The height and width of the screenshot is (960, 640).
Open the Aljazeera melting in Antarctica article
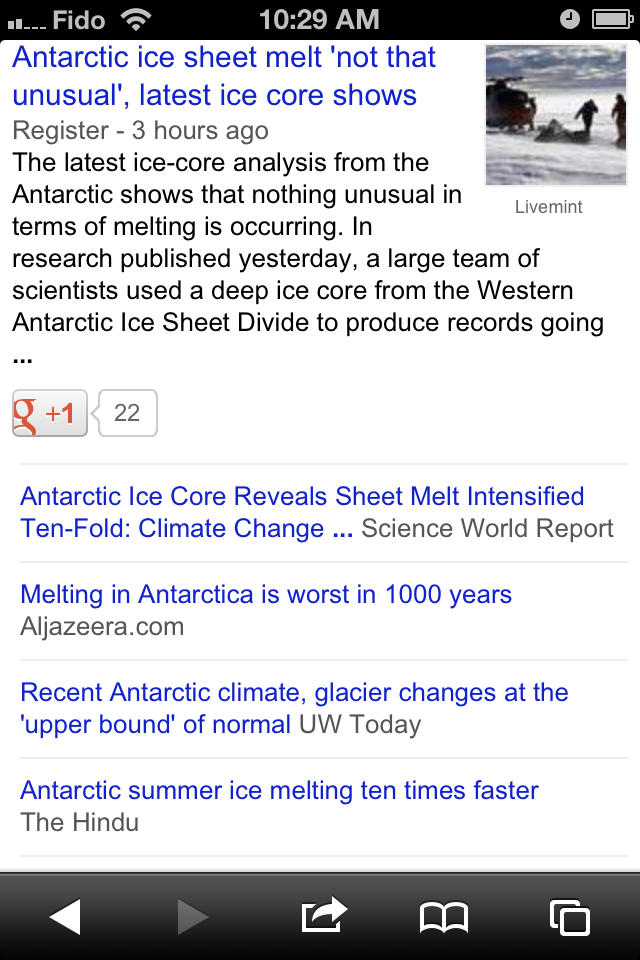tap(266, 594)
